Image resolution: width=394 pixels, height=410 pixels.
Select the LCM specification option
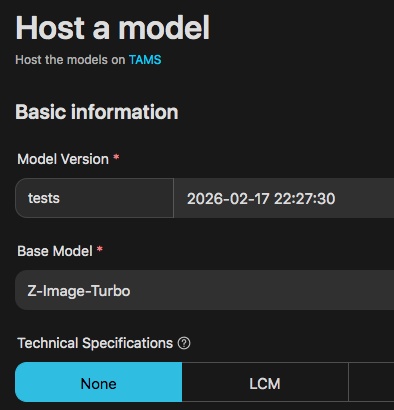[x=265, y=382]
